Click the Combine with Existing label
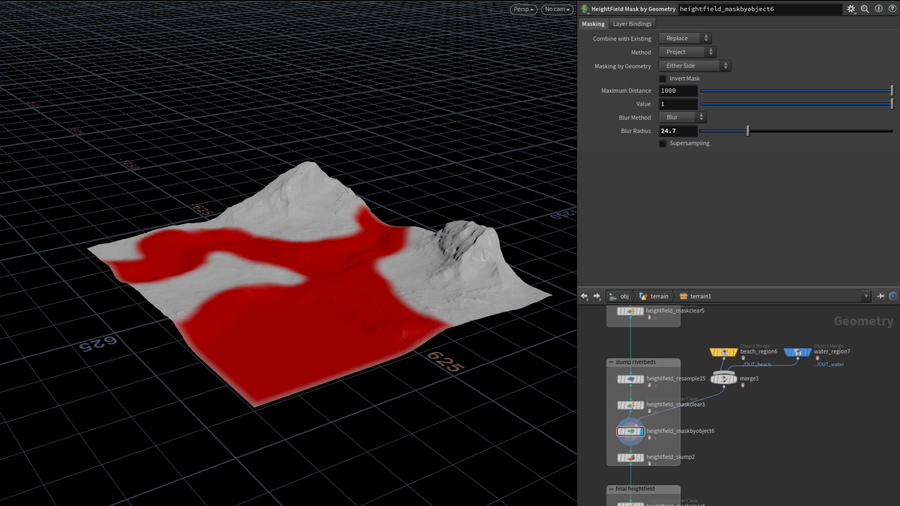This screenshot has width=900, height=506. coord(622,38)
